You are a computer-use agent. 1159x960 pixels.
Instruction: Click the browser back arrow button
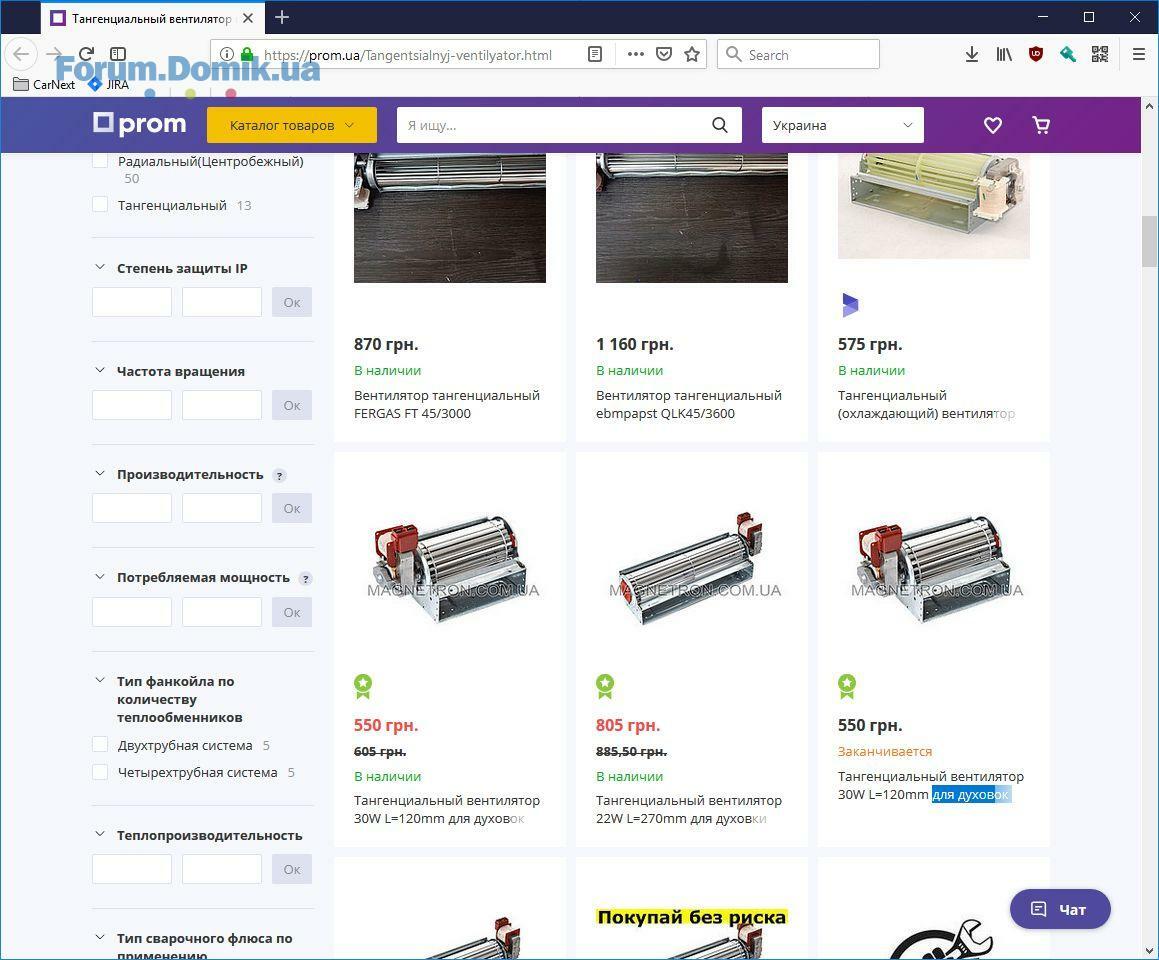point(21,54)
